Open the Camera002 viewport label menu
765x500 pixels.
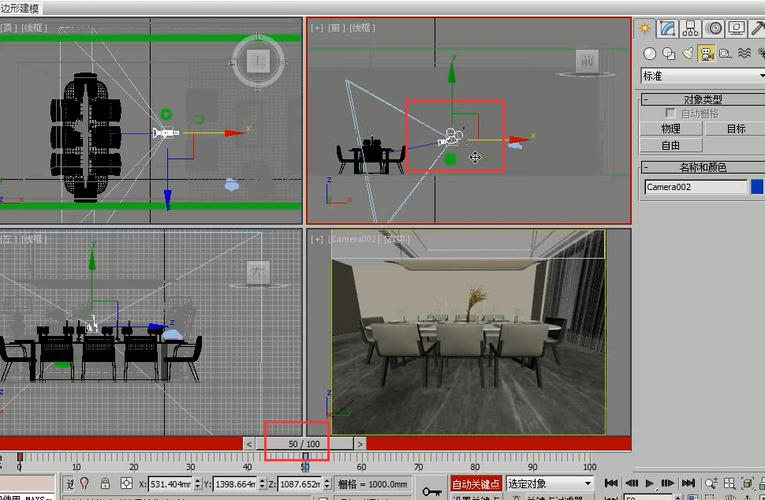coord(354,239)
